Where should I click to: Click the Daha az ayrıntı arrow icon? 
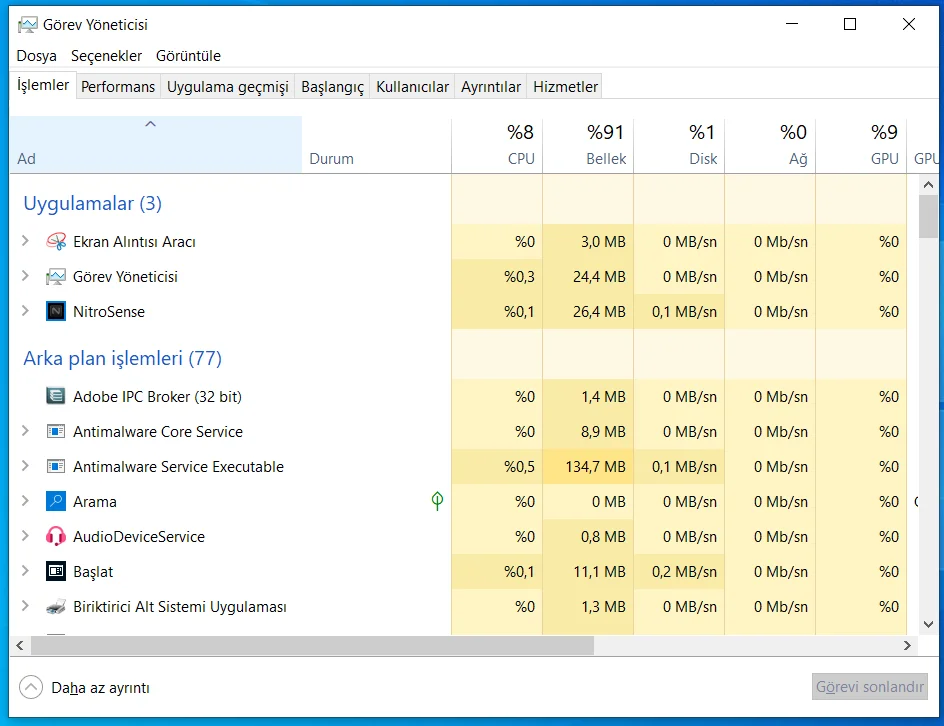[31, 687]
